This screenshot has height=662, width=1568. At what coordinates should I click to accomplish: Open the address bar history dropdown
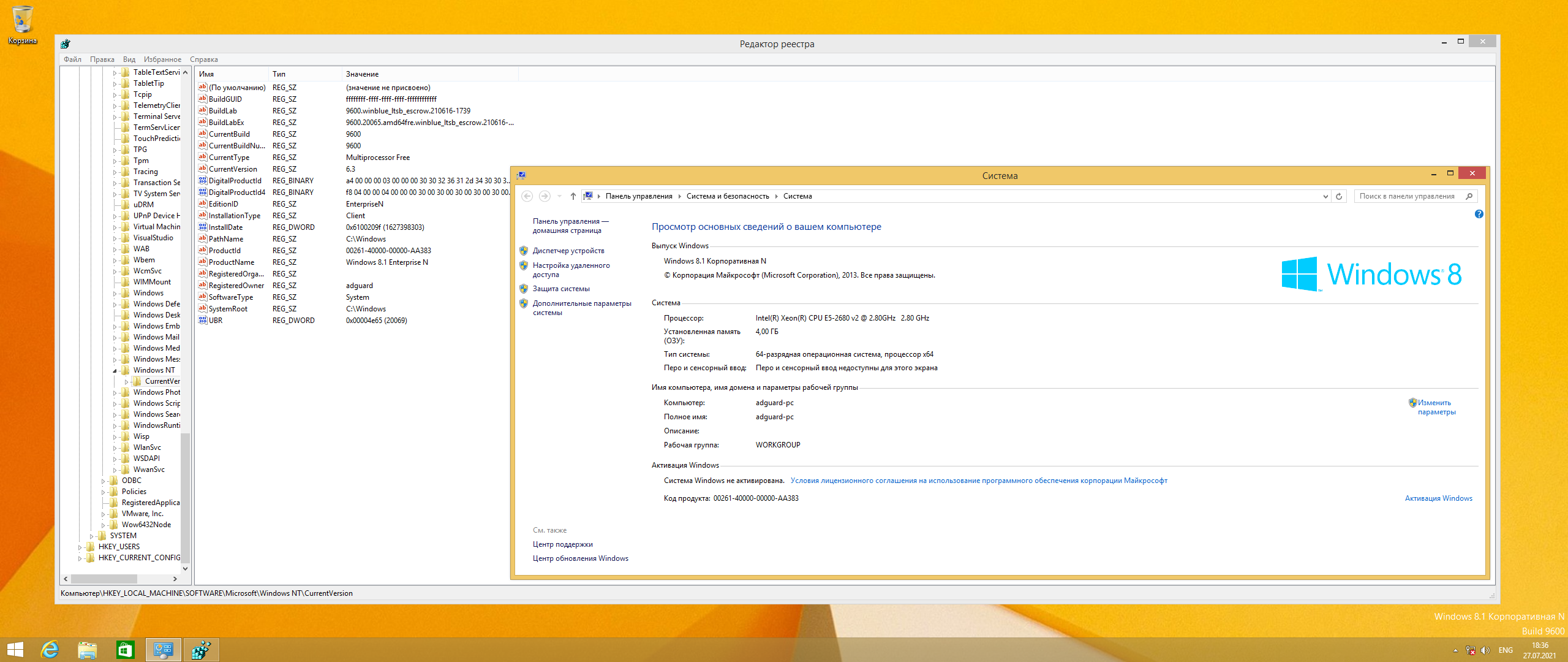[1325, 196]
